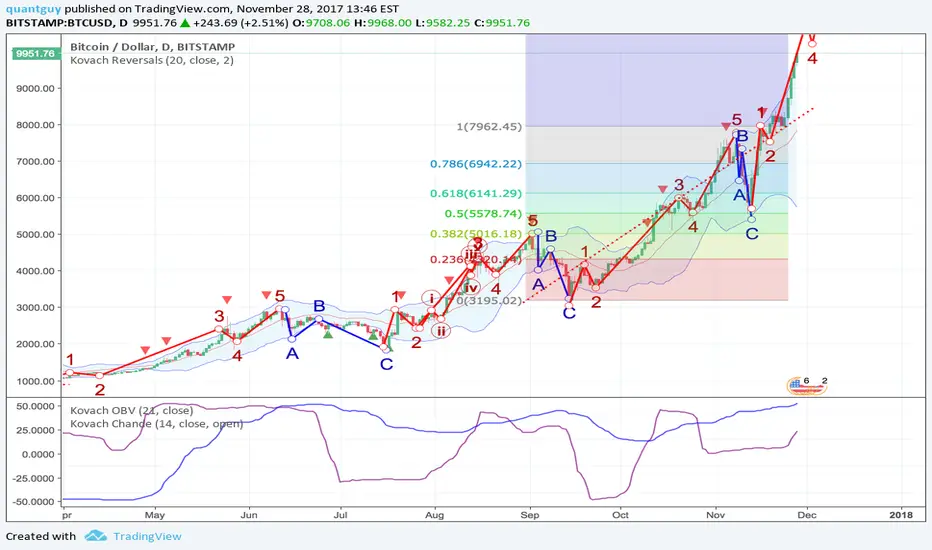Click the 1000.00 price axis label
932x550 pixels.
(36, 381)
